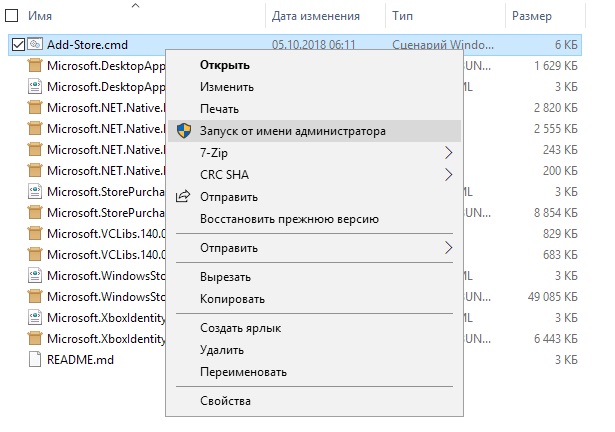Screen dimensions: 615x432
Task: Open the Отправить entry with submenu
Action: pyautogui.click(x=314, y=248)
